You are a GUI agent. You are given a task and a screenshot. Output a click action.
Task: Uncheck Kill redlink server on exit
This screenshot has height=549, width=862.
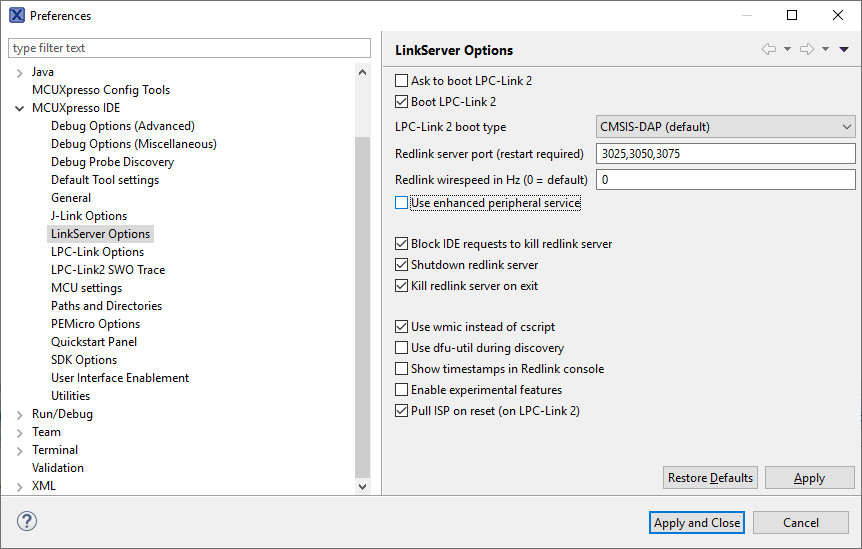tap(402, 286)
